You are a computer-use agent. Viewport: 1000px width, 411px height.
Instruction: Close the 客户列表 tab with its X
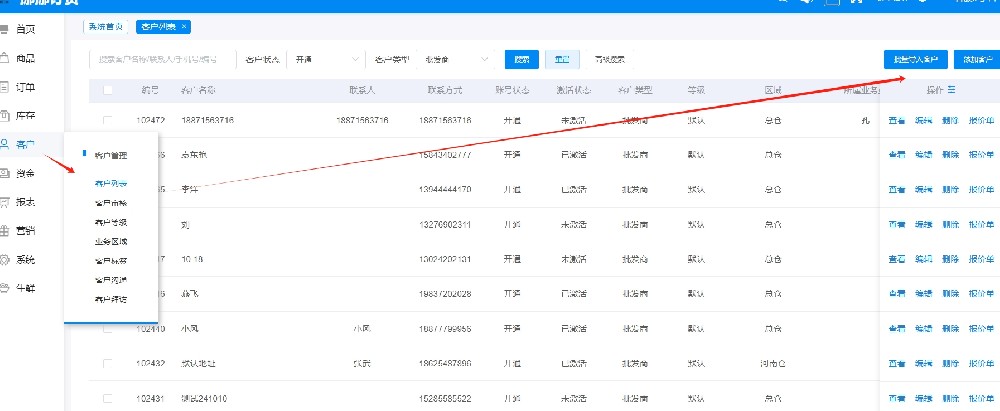[184, 26]
